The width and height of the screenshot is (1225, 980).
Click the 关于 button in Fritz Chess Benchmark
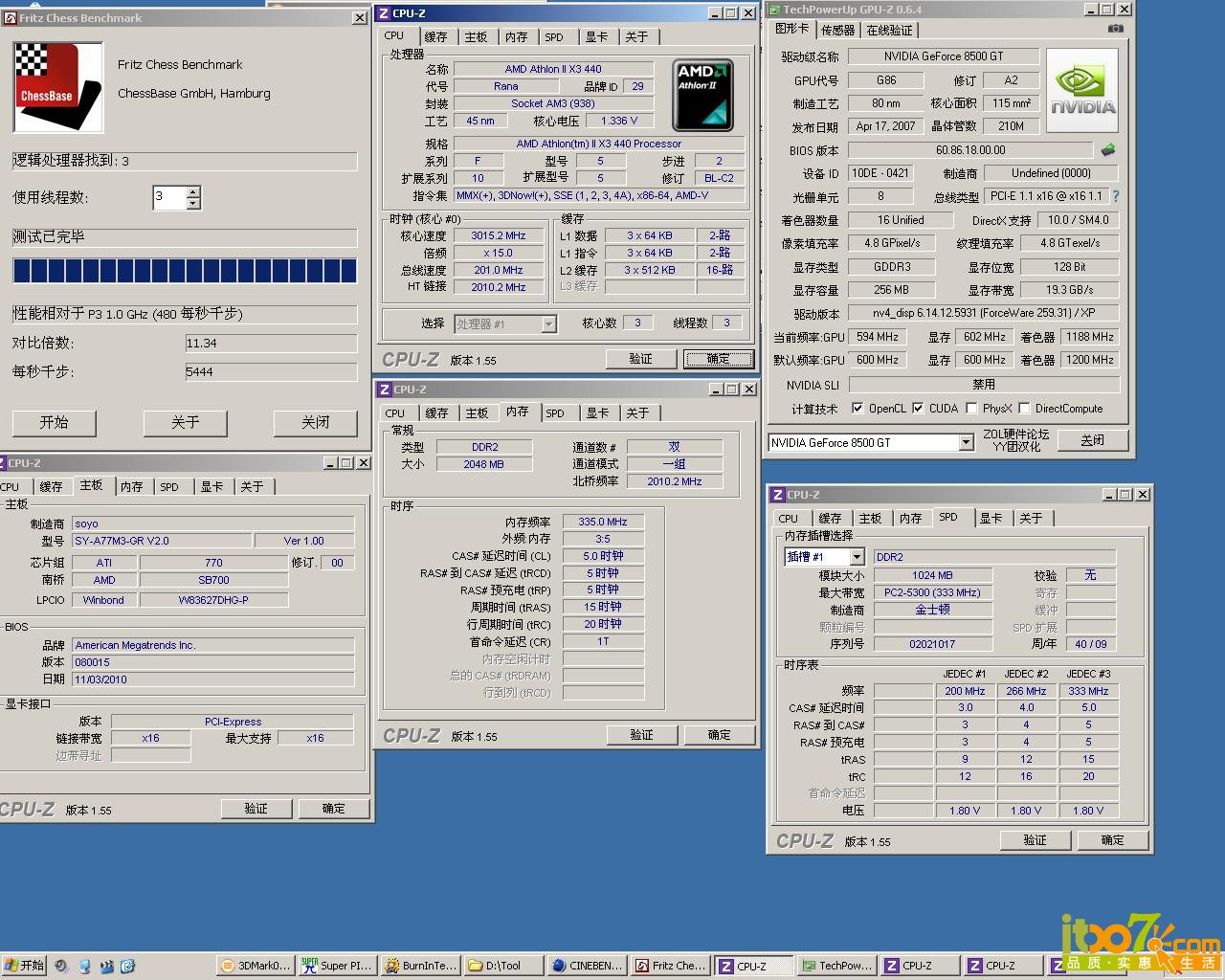(185, 423)
